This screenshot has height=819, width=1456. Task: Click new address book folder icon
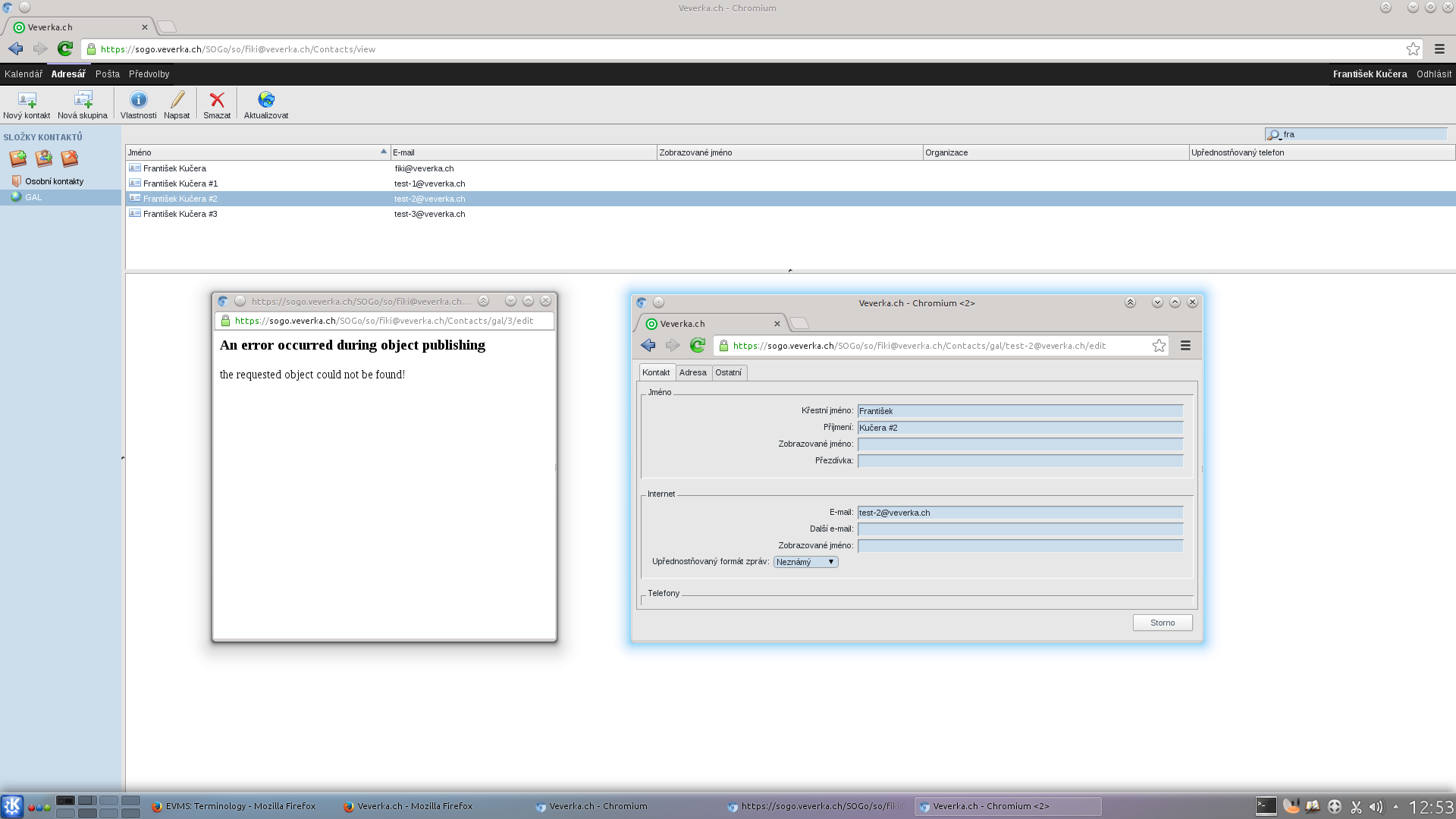(x=18, y=158)
